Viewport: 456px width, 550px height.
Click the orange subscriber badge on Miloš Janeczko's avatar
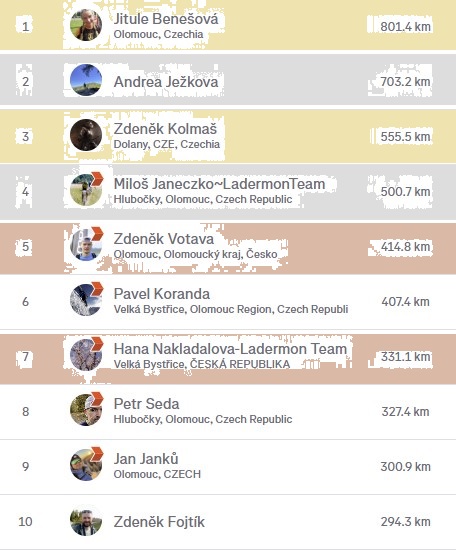point(97,178)
